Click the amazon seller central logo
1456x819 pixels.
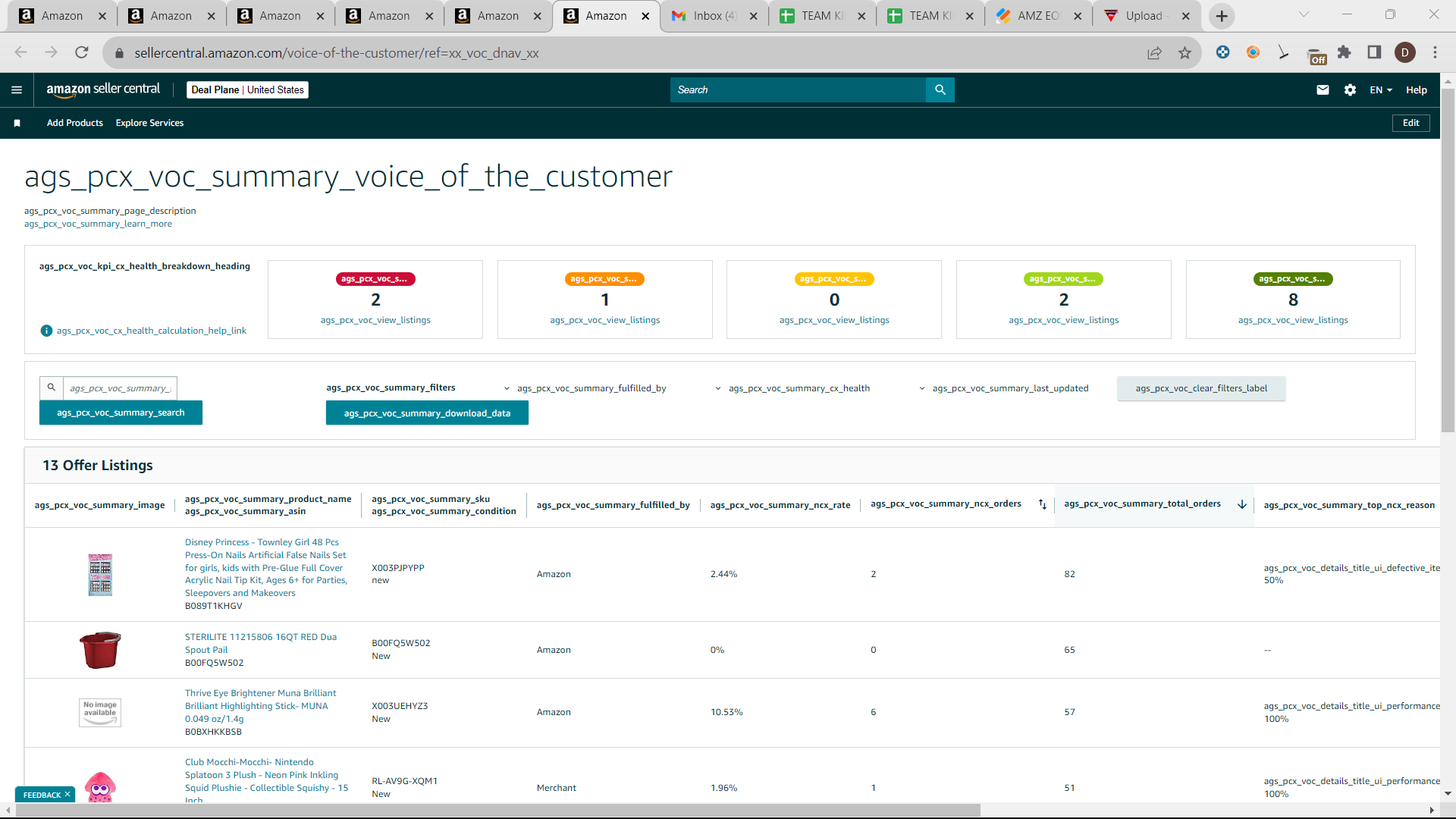103,89
